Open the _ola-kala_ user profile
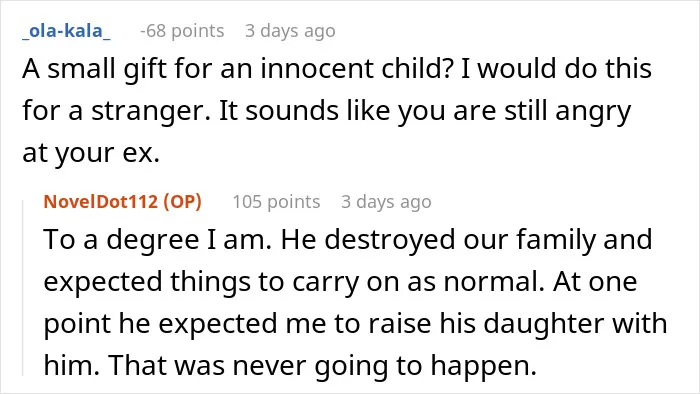 (67, 31)
